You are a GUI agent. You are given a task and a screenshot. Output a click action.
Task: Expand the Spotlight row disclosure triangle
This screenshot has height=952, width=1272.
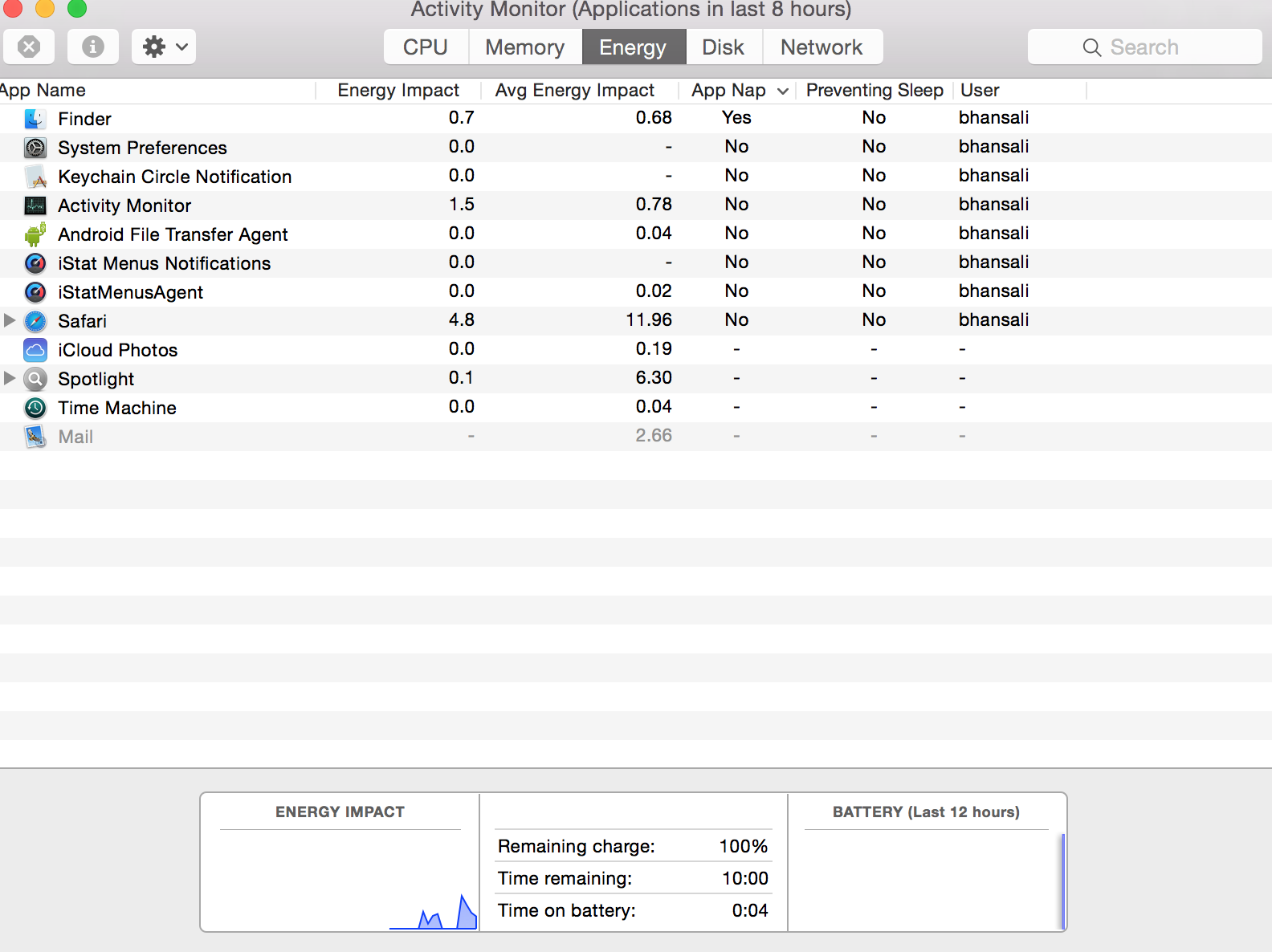pos(10,378)
